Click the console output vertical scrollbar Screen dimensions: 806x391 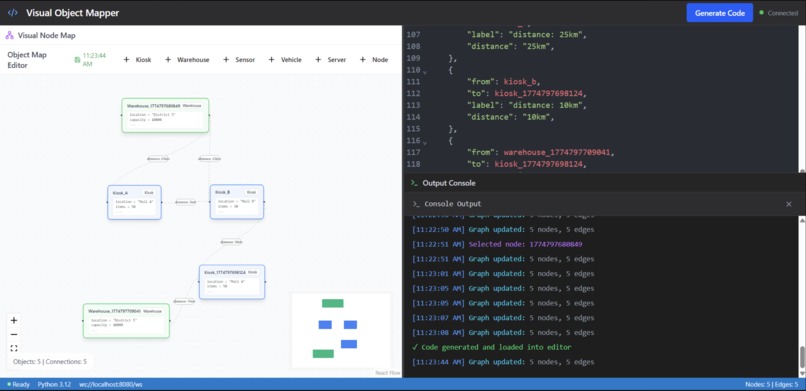tap(802, 296)
